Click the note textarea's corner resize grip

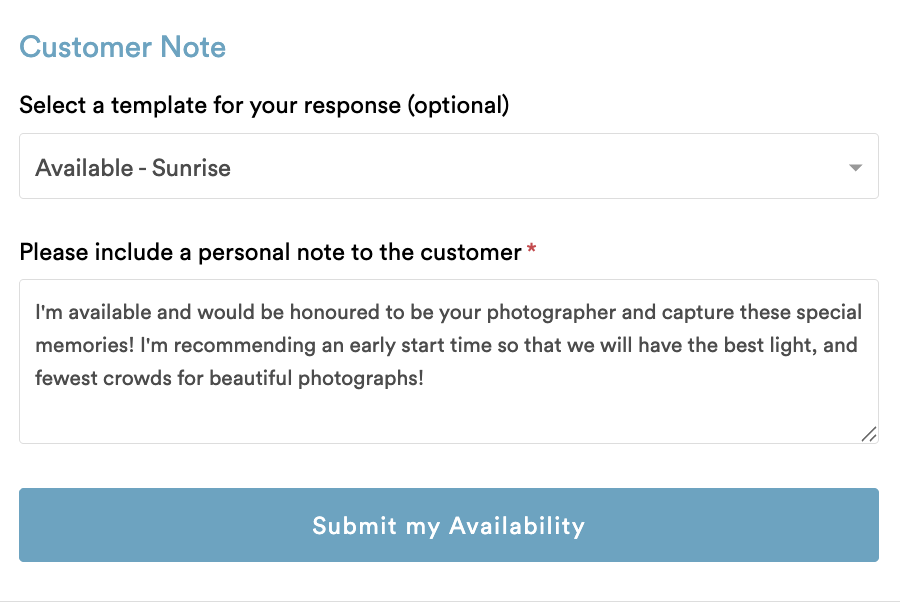click(869, 434)
